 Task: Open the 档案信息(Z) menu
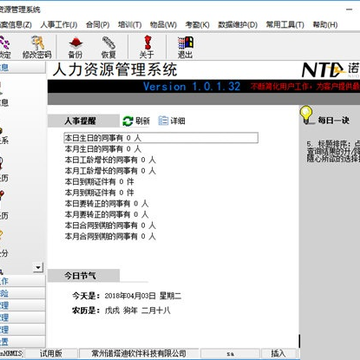coord(16,25)
